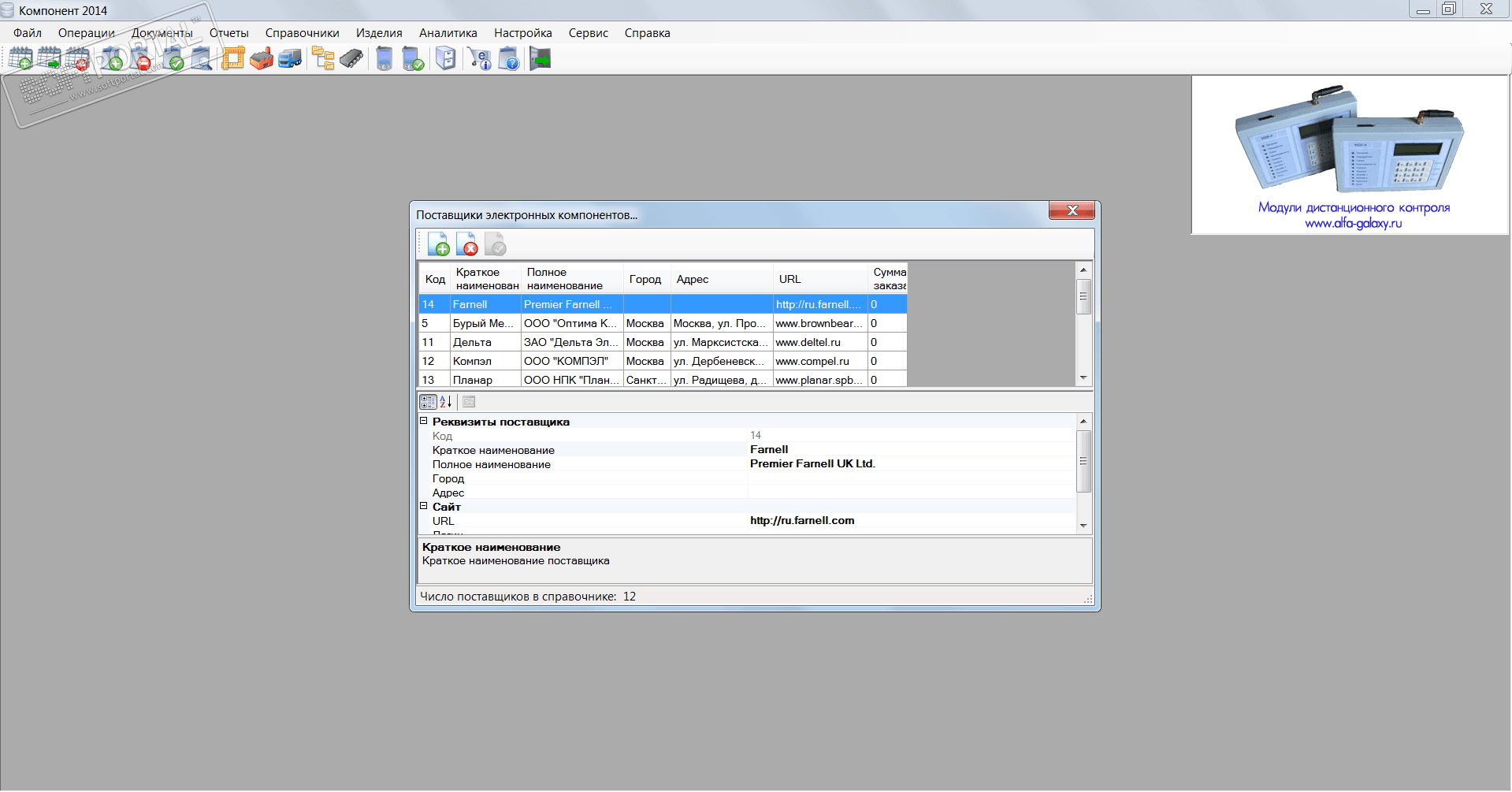
Task: Toggle alphabetical sort in property grid
Action: click(x=446, y=402)
